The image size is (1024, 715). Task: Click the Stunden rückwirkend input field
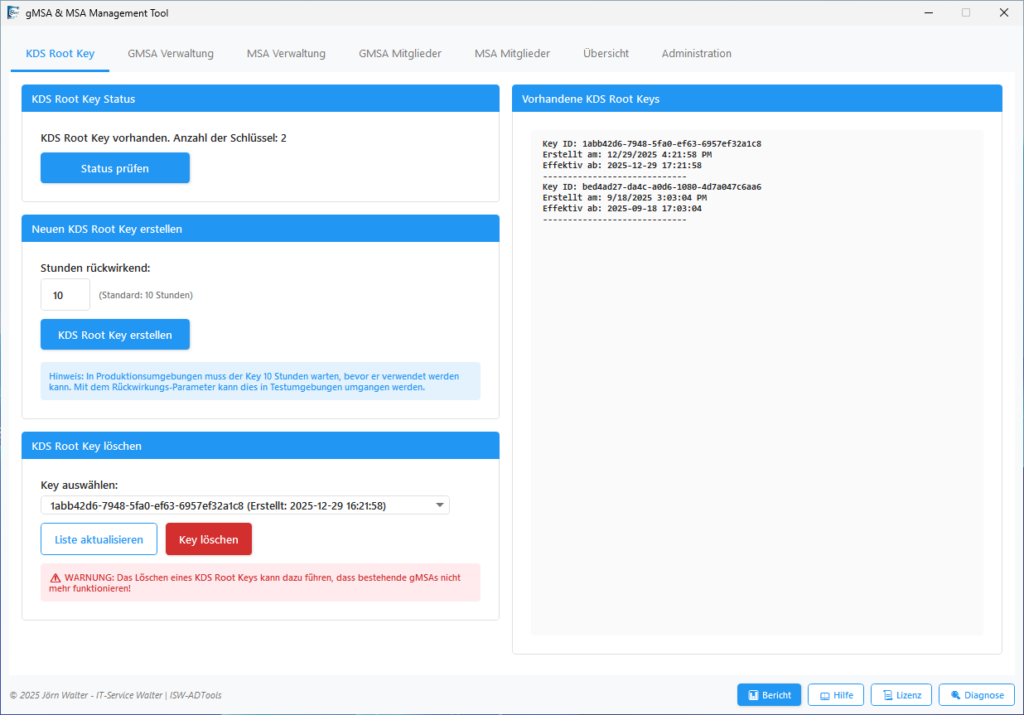pos(65,294)
